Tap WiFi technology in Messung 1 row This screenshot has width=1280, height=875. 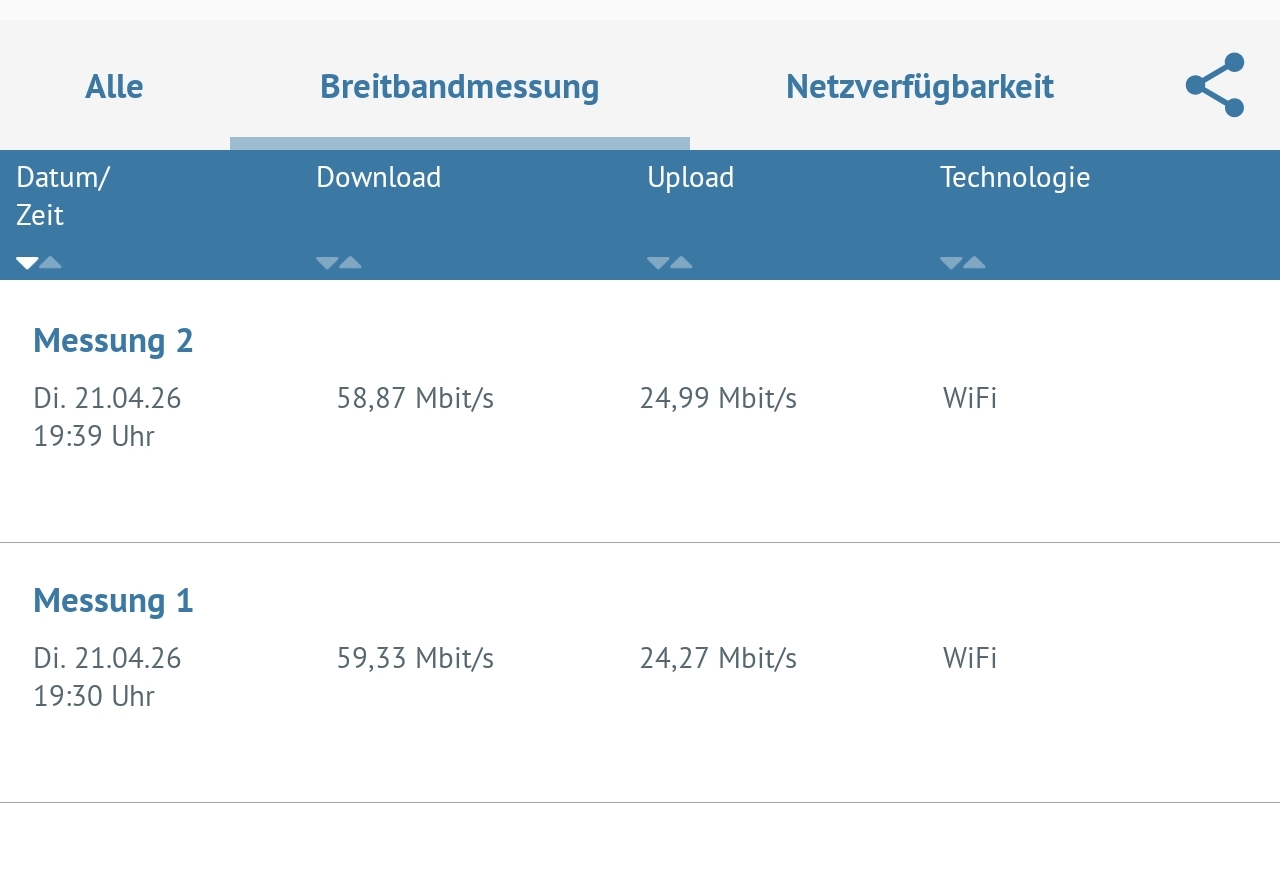[969, 659]
